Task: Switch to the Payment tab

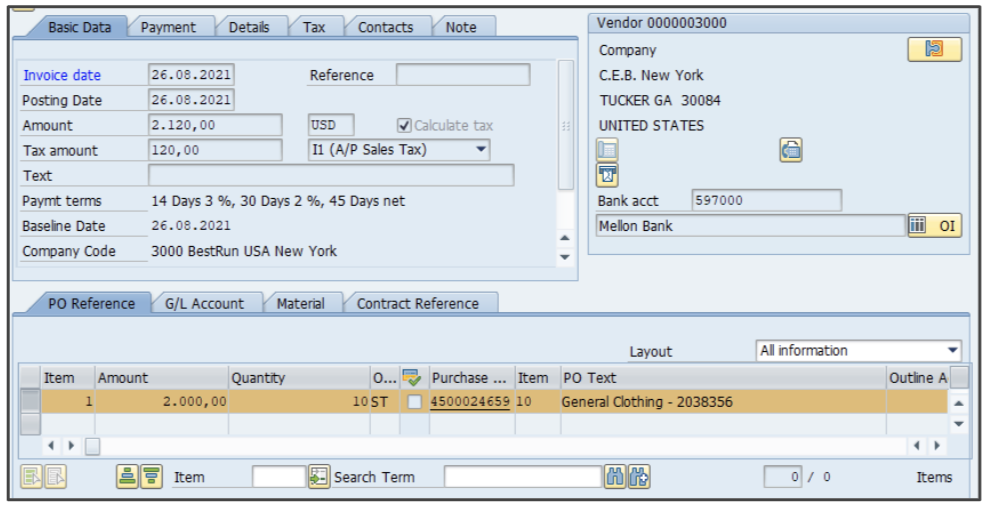Action: tap(168, 27)
